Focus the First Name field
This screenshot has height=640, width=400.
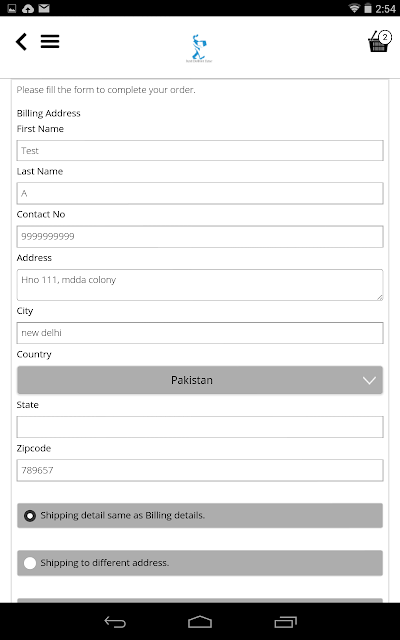(200, 151)
